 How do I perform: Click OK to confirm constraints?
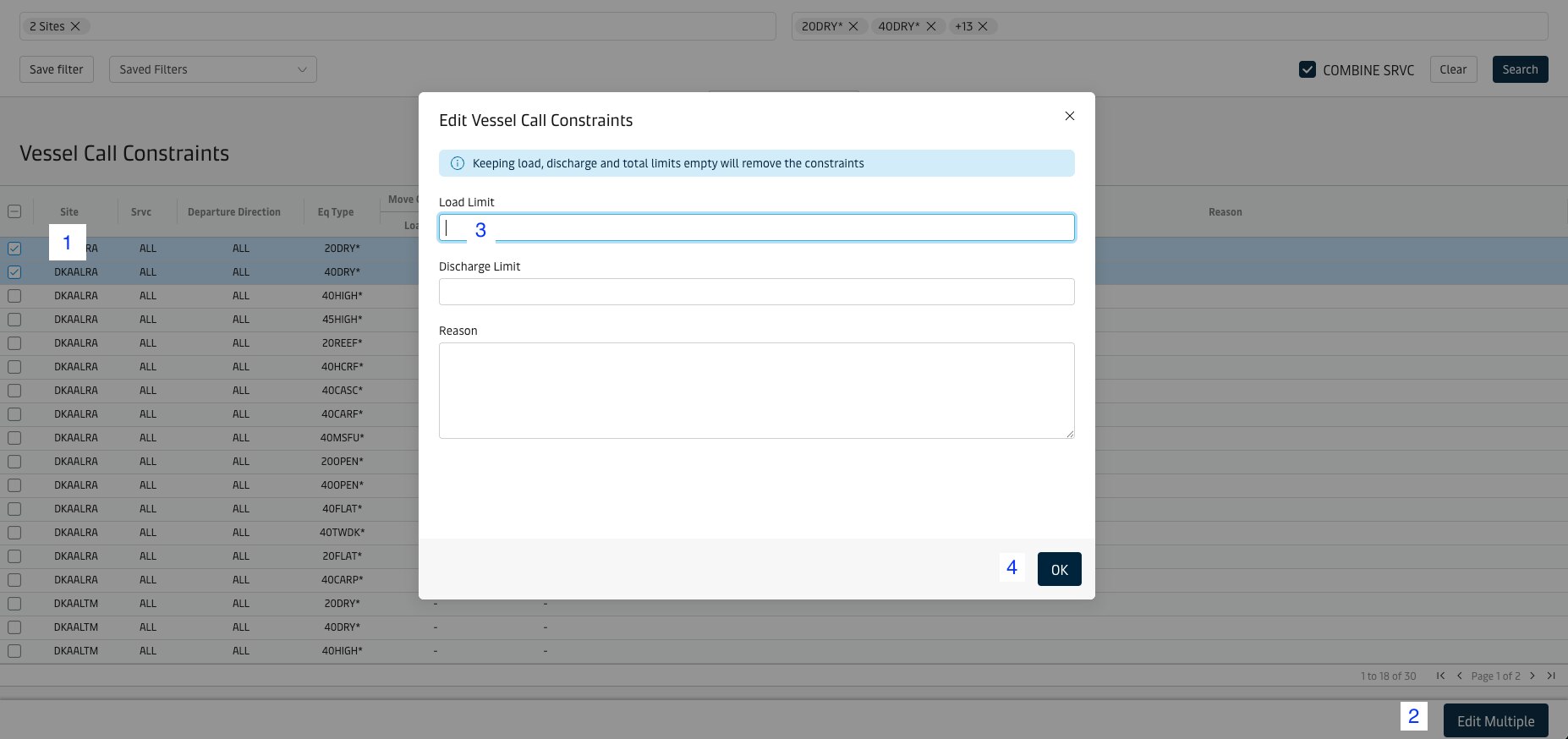(x=1059, y=569)
